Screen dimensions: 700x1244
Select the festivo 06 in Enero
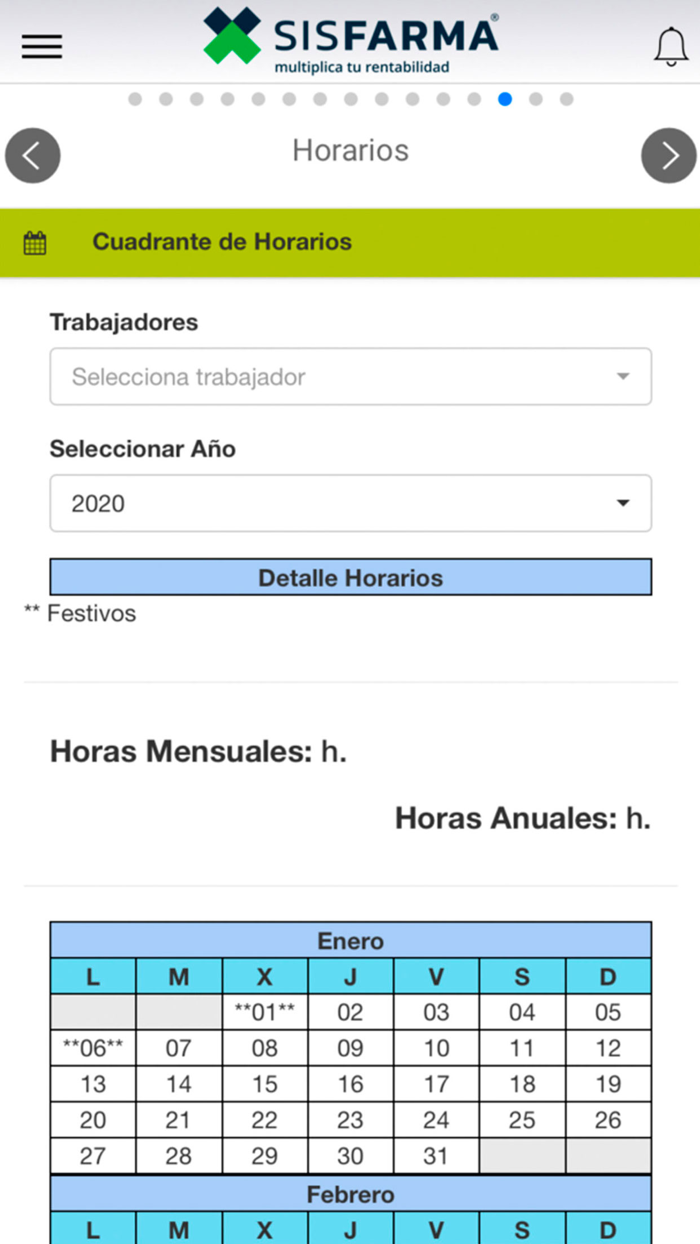(92, 1048)
